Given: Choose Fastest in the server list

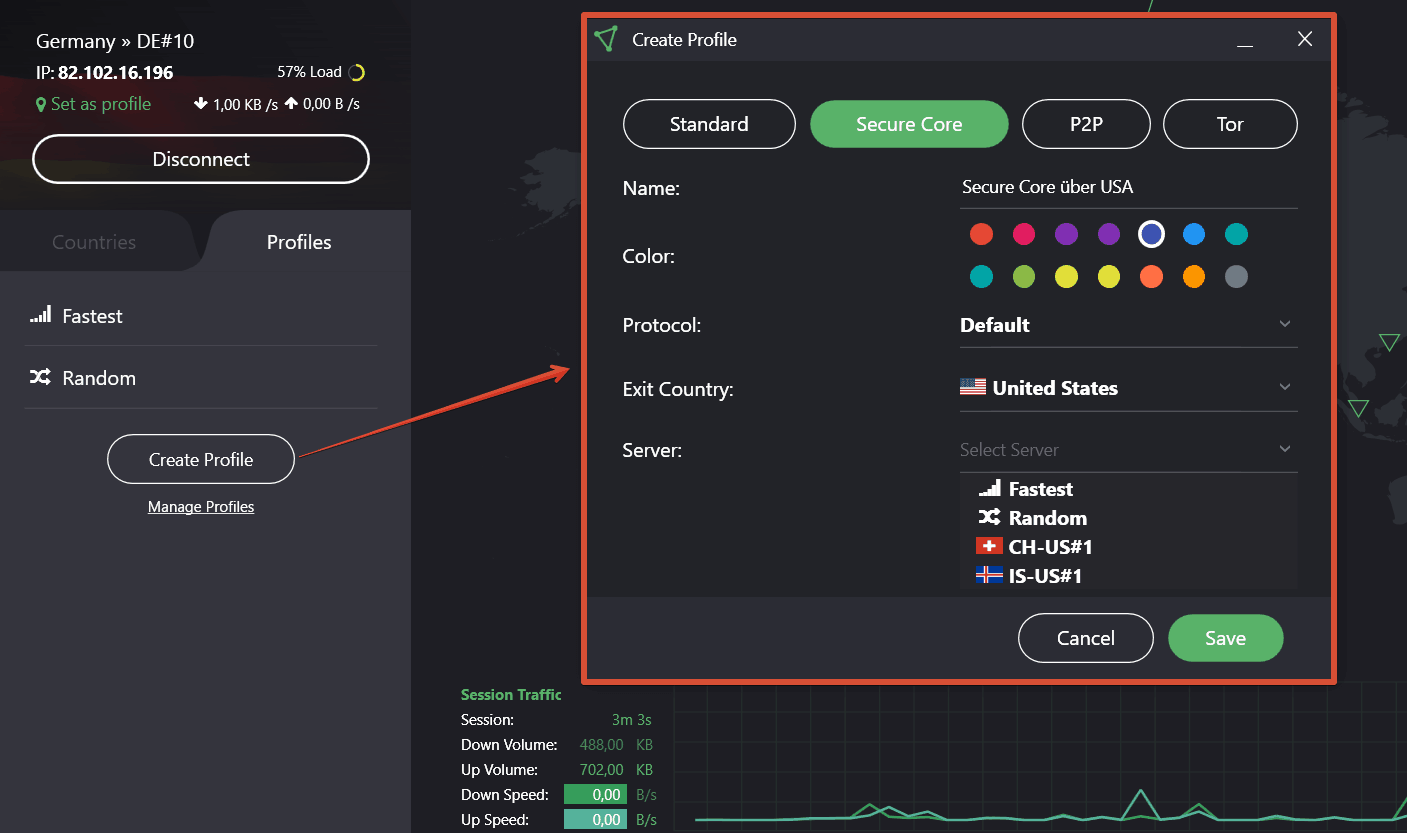Looking at the screenshot, I should [1128, 489].
